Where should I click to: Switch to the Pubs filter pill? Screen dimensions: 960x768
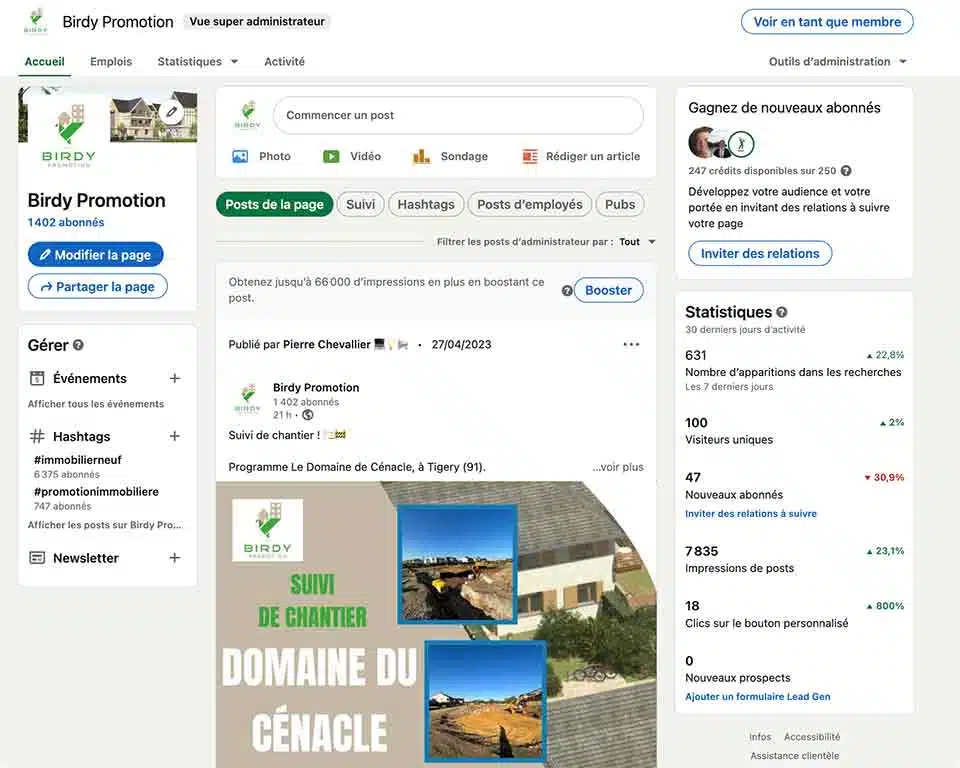pos(620,204)
